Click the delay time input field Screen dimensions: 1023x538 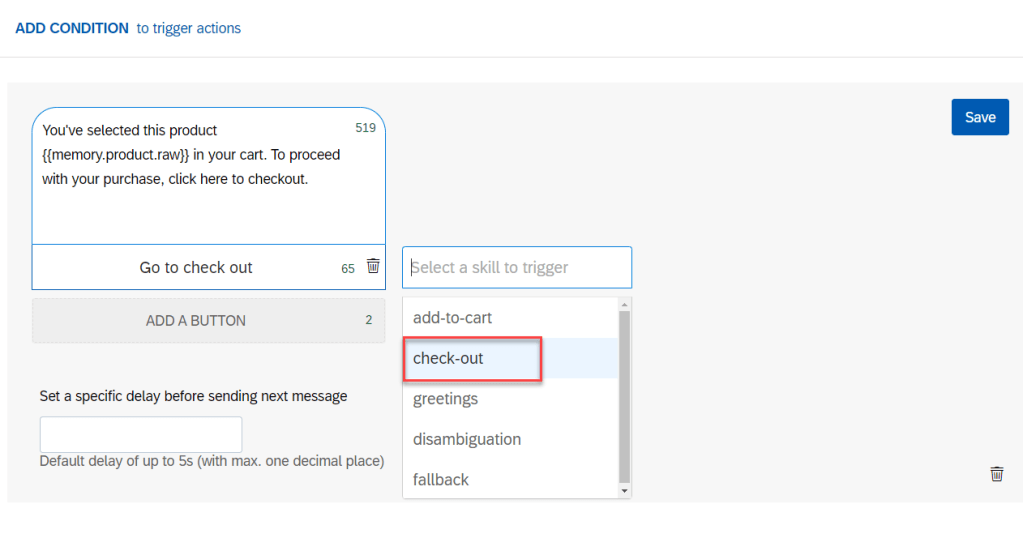point(141,435)
